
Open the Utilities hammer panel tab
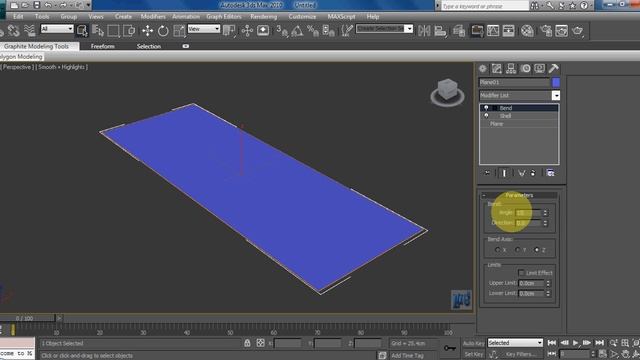click(x=553, y=69)
